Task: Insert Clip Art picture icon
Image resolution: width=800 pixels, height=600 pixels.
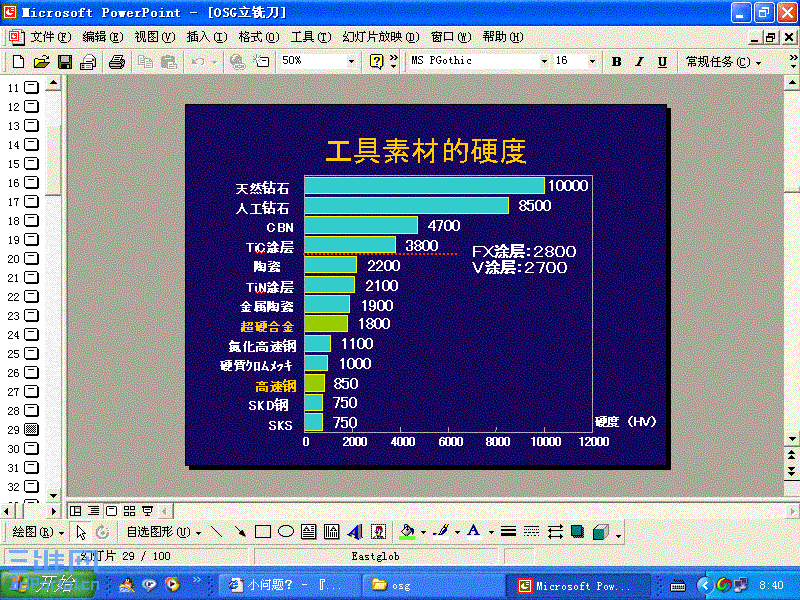Action: point(378,532)
